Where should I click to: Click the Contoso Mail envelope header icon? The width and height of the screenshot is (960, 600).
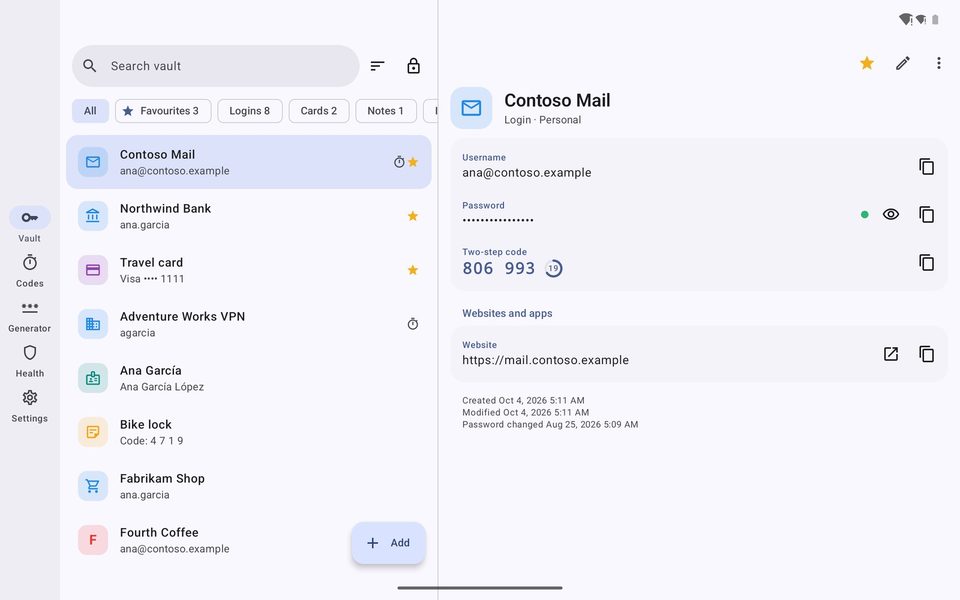click(471, 108)
